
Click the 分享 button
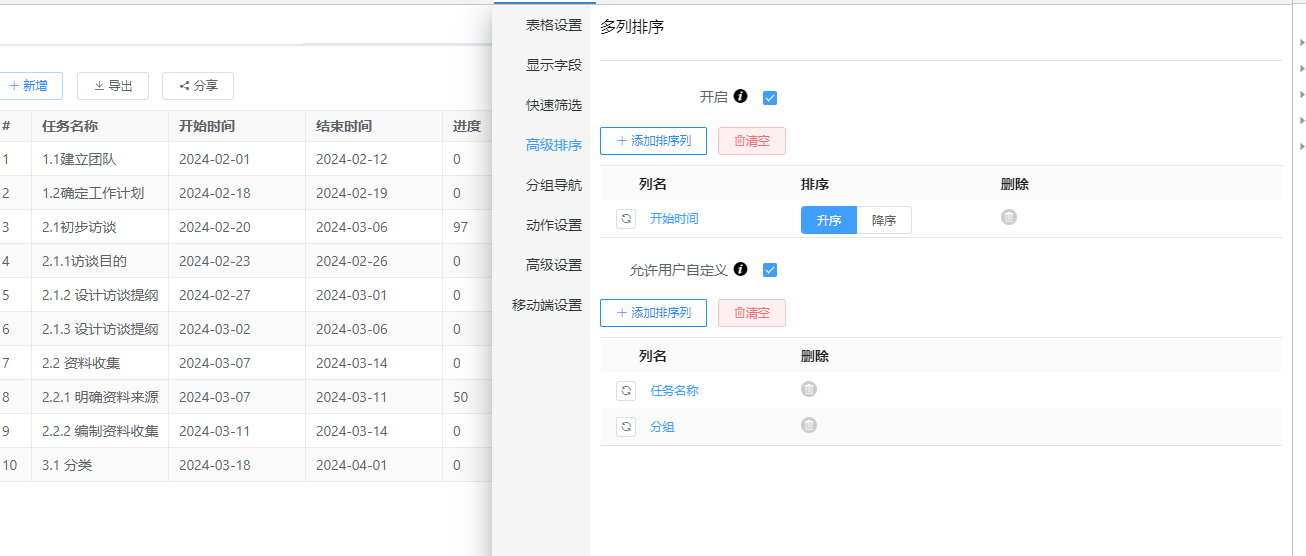pos(198,86)
